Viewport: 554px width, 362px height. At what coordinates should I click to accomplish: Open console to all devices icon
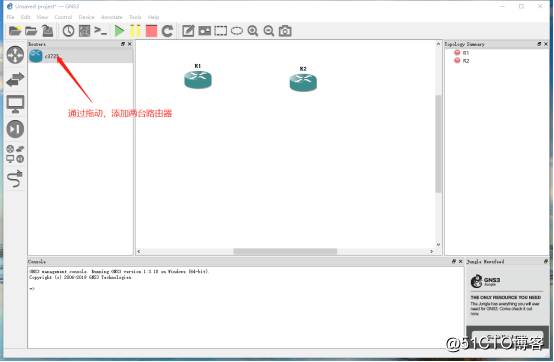click(100, 31)
